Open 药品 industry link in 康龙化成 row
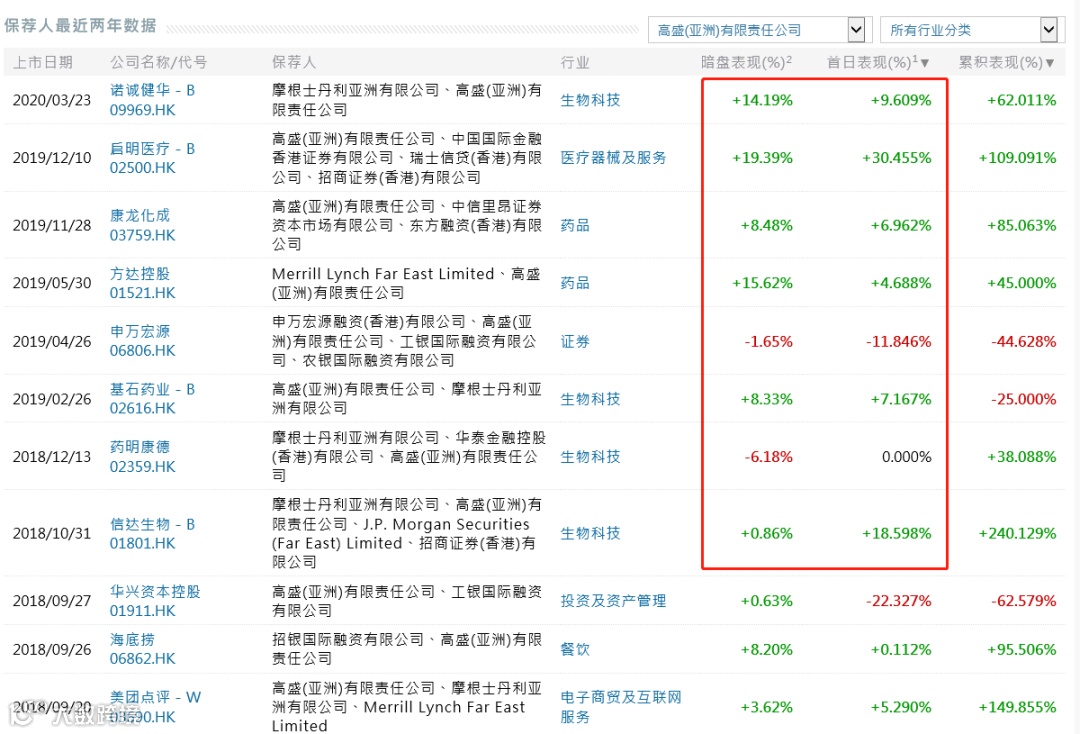The width and height of the screenshot is (1080, 734). 574,226
